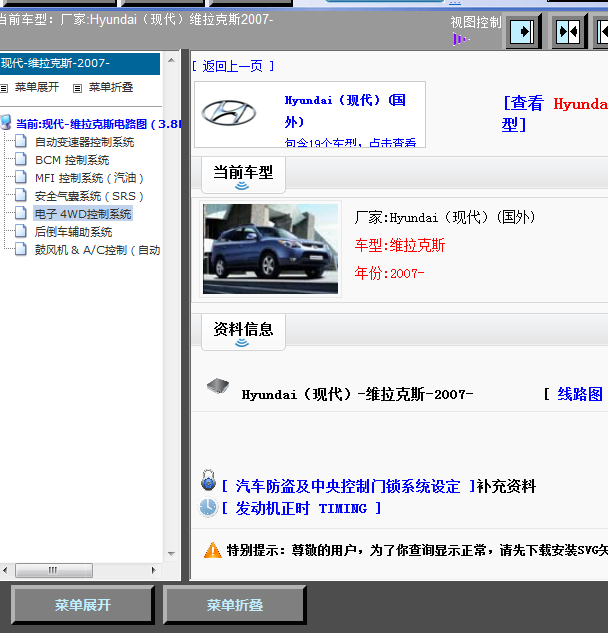608x637 pixels.
Task: Click the padlock icon beside 汽车防盗 link
Action: 208,480
